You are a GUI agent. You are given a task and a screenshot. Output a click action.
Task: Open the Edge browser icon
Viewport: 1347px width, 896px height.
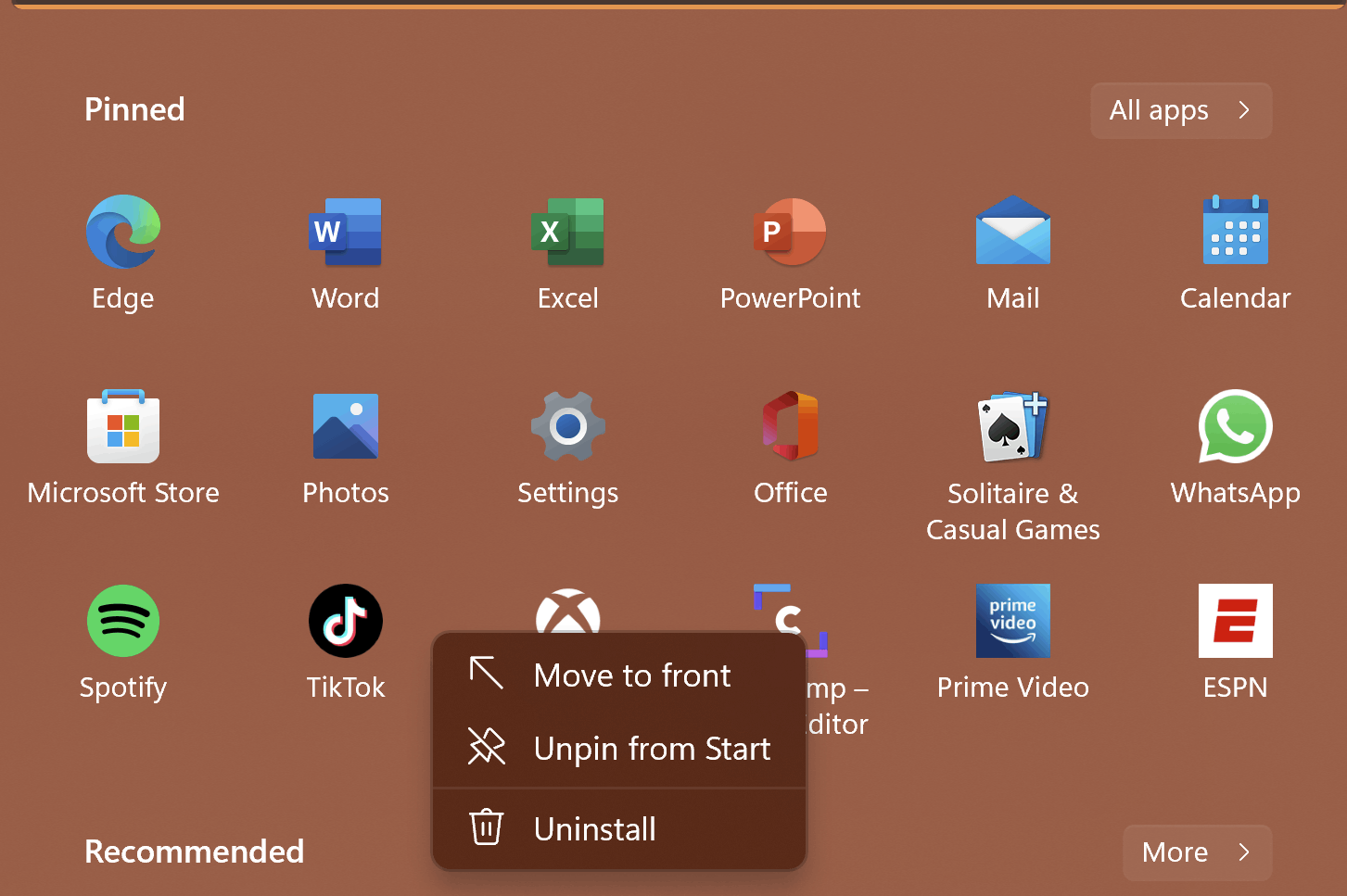point(123,232)
